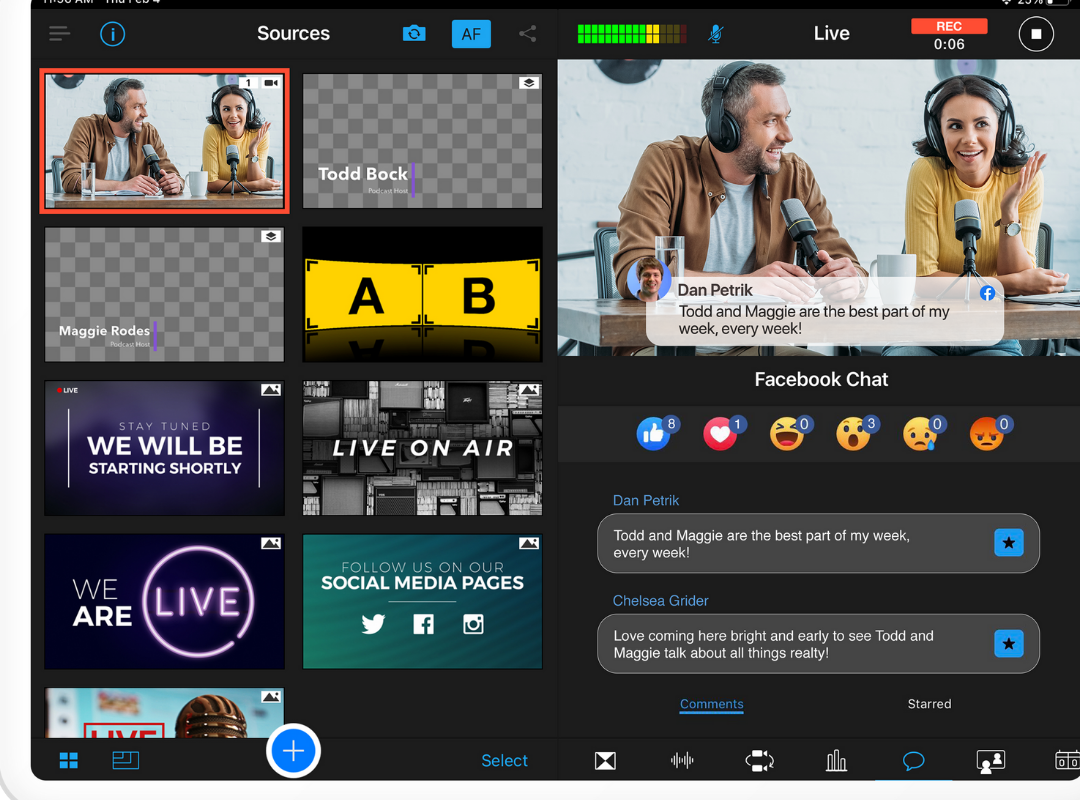Switch camera with the flip camera icon
This screenshot has width=1080, height=800.
[414, 33]
